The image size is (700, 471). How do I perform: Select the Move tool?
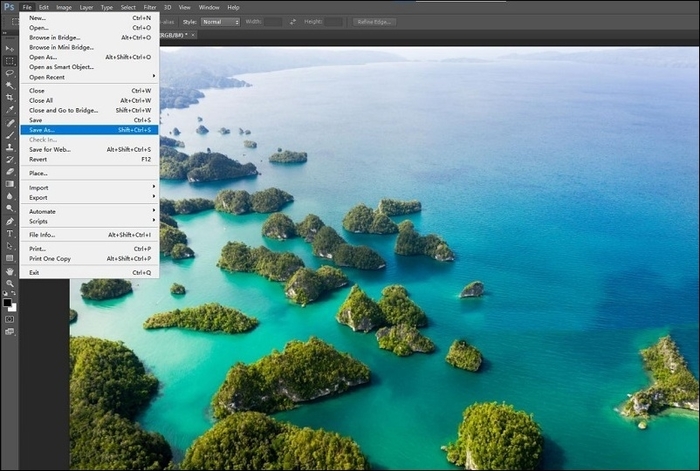[9, 48]
